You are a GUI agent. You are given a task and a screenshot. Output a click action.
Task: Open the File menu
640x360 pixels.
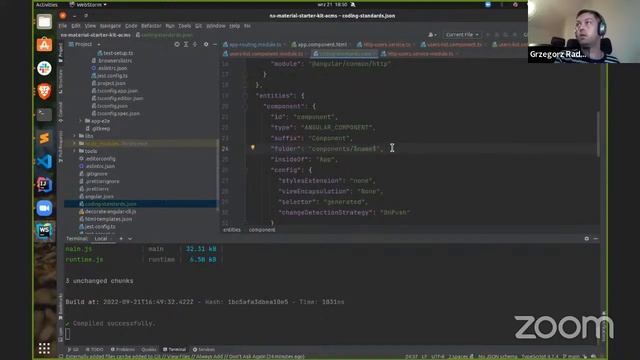click(x=63, y=26)
